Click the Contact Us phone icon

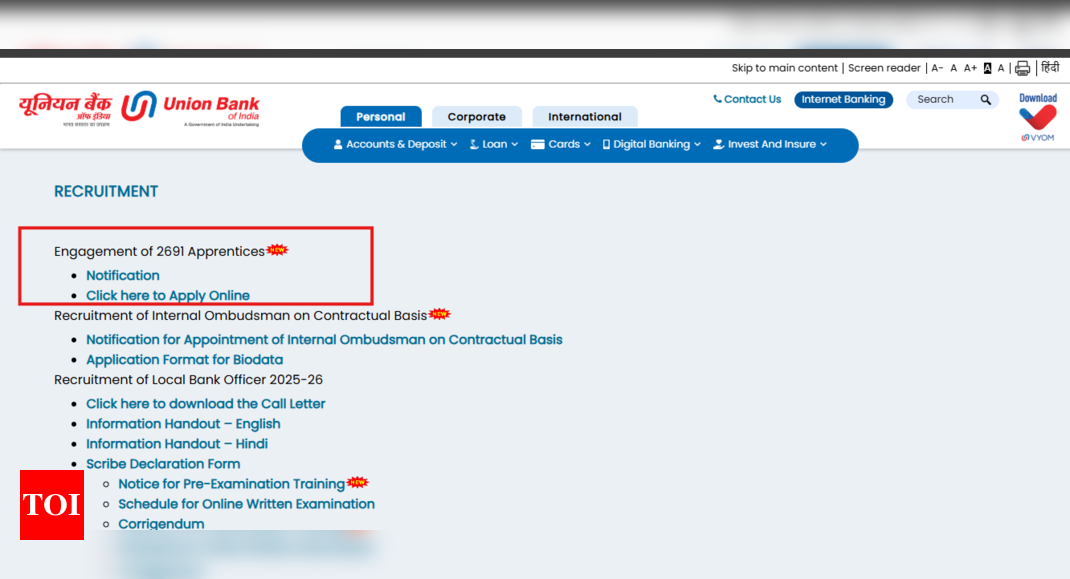[717, 99]
